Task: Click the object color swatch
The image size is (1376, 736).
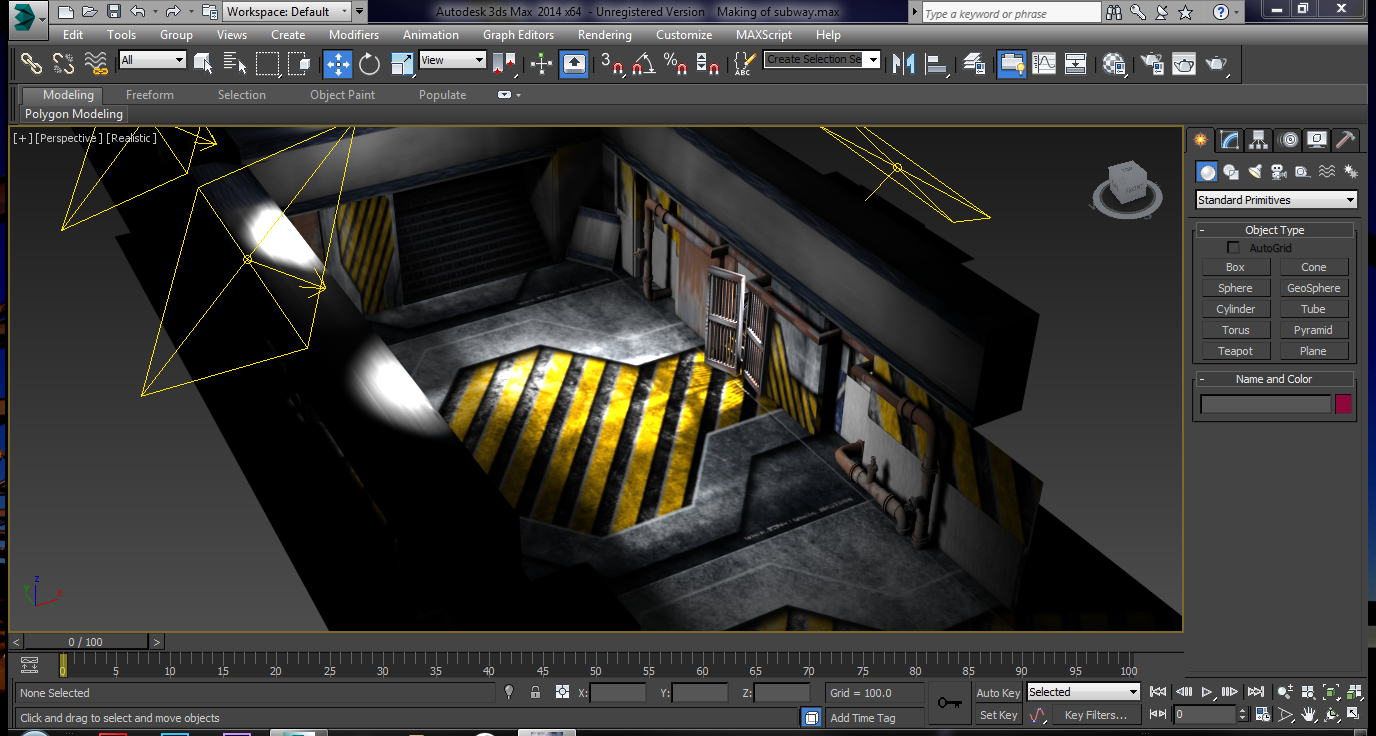Action: point(1343,404)
